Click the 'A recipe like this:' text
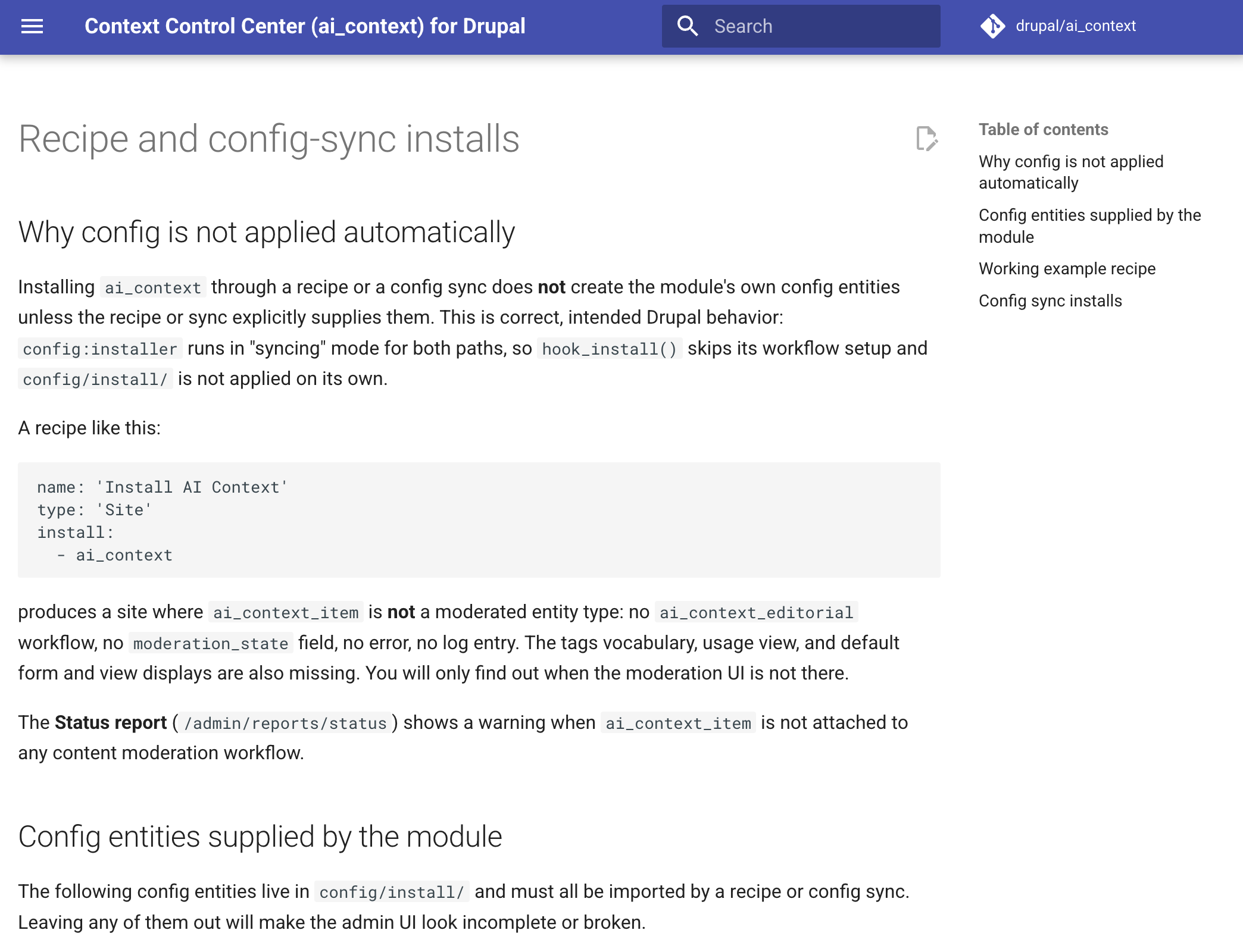1243x952 pixels. [89, 428]
